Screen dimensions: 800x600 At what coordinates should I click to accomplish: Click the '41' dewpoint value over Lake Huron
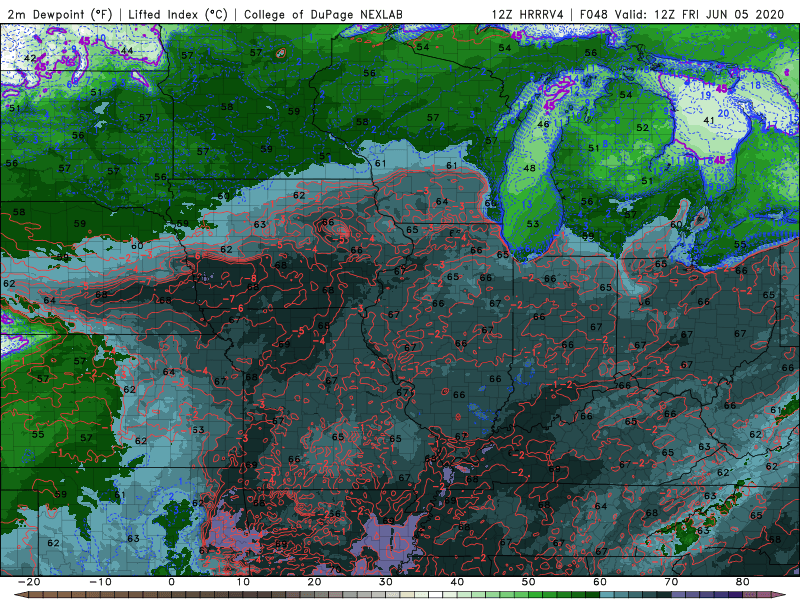pyautogui.click(x=709, y=120)
